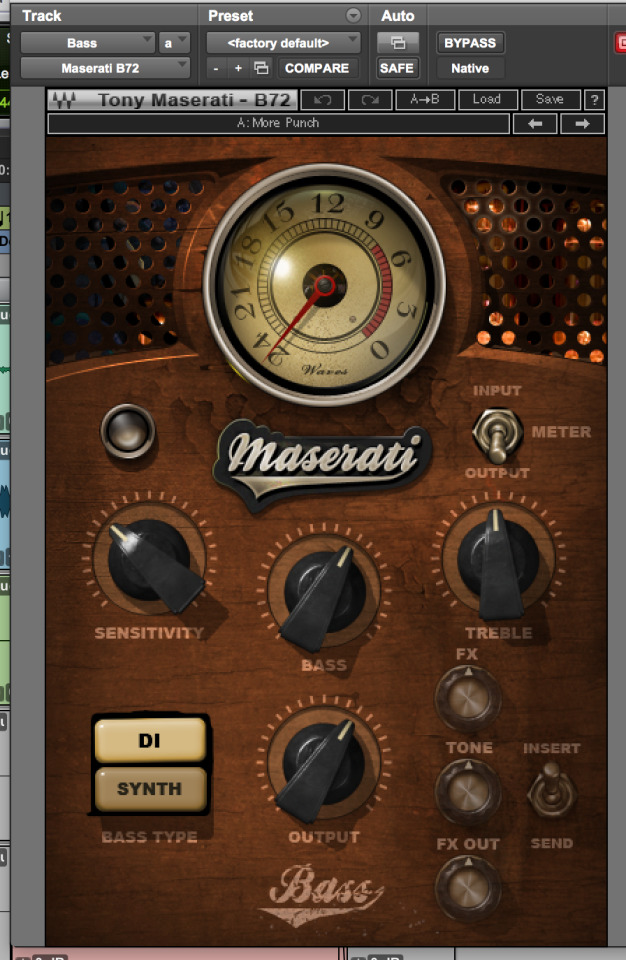The height and width of the screenshot is (960, 626).
Task: Select the previous preset minus button
Action: [x=216, y=69]
